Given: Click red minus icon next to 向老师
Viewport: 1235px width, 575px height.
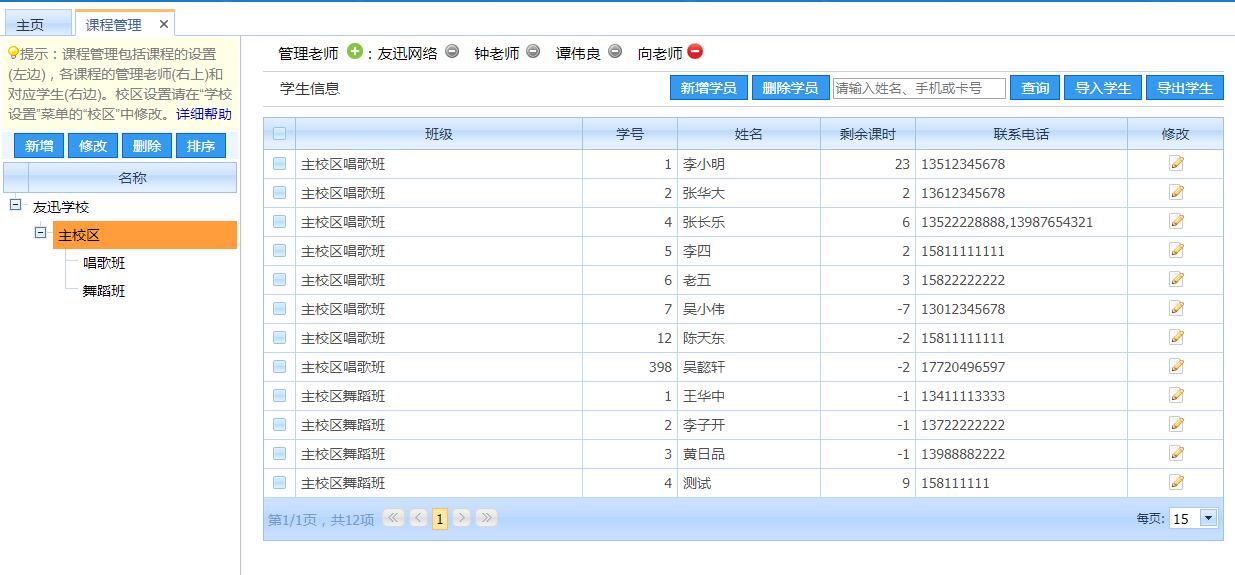Looking at the screenshot, I should [x=695, y=52].
